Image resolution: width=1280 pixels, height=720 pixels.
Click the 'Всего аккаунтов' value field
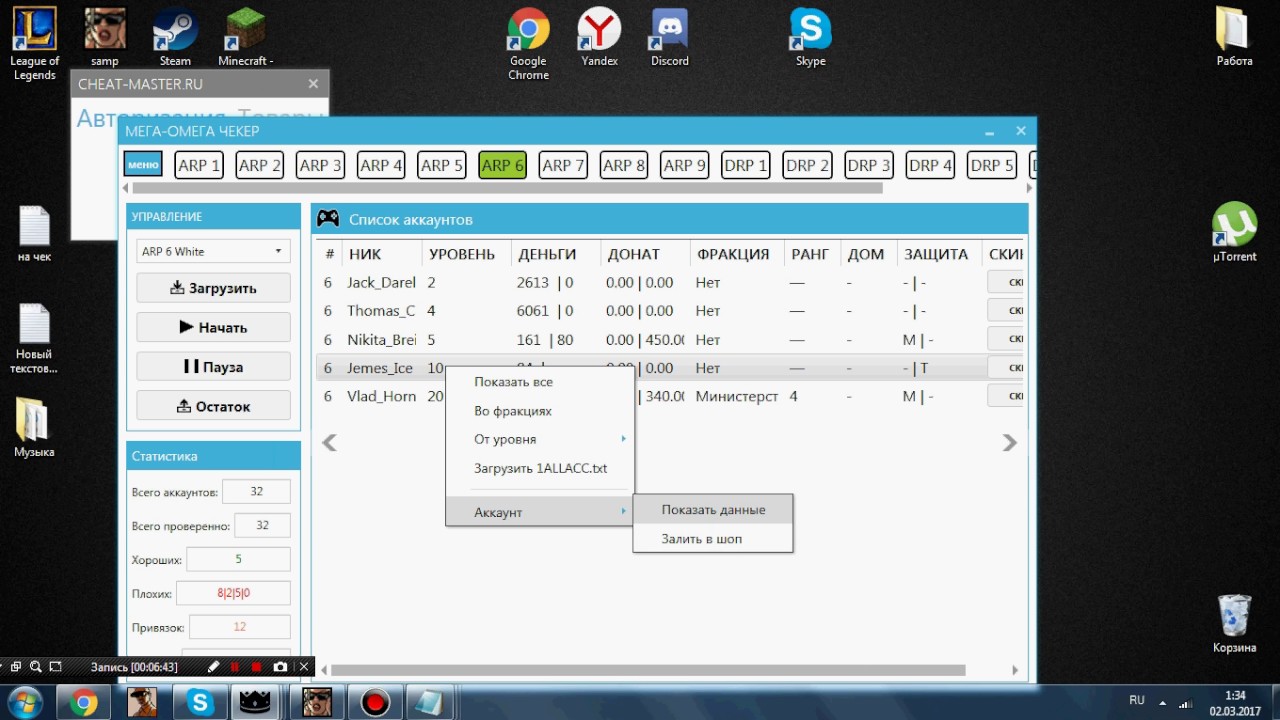pos(256,492)
